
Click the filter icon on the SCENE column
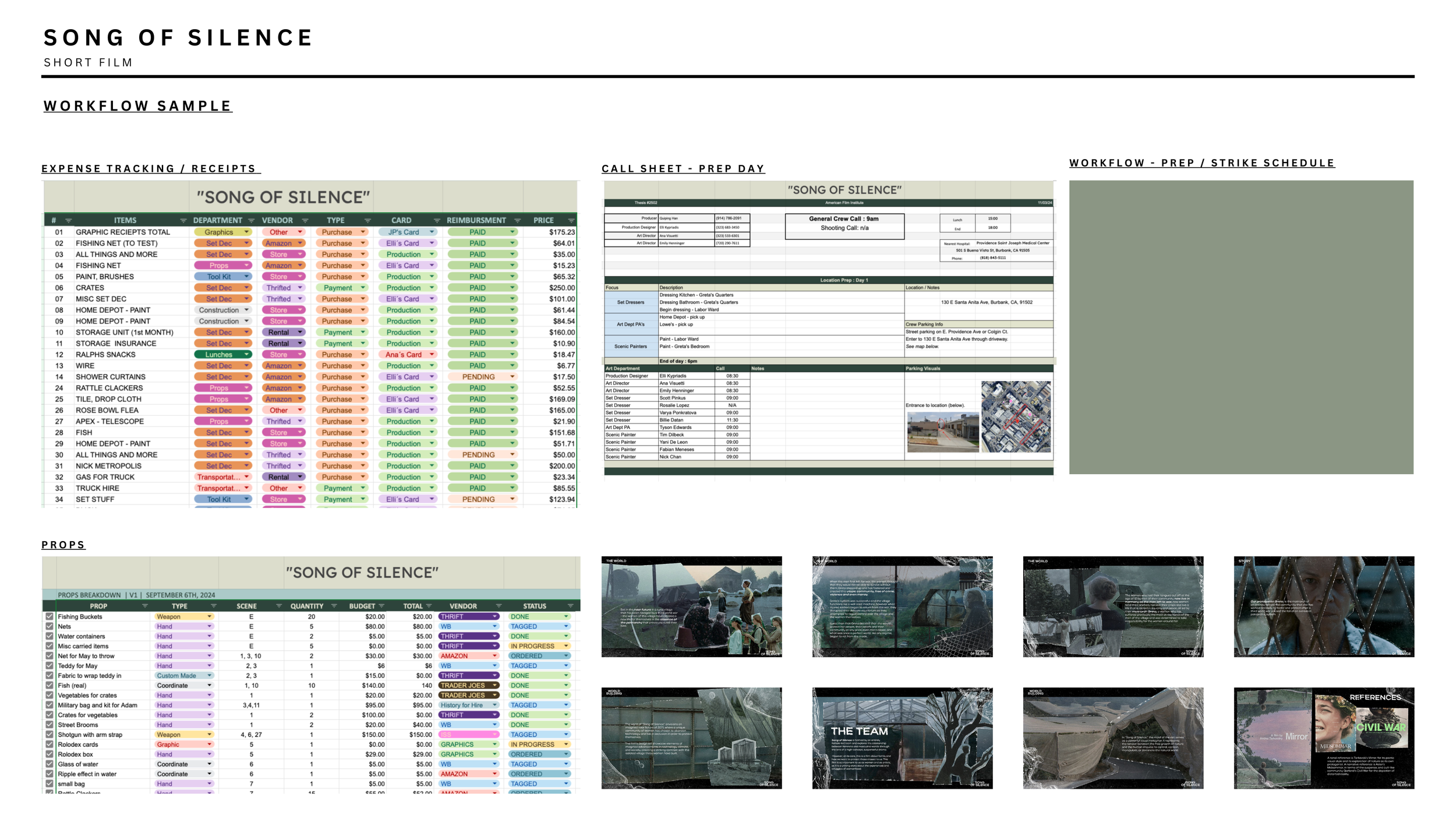[278, 606]
